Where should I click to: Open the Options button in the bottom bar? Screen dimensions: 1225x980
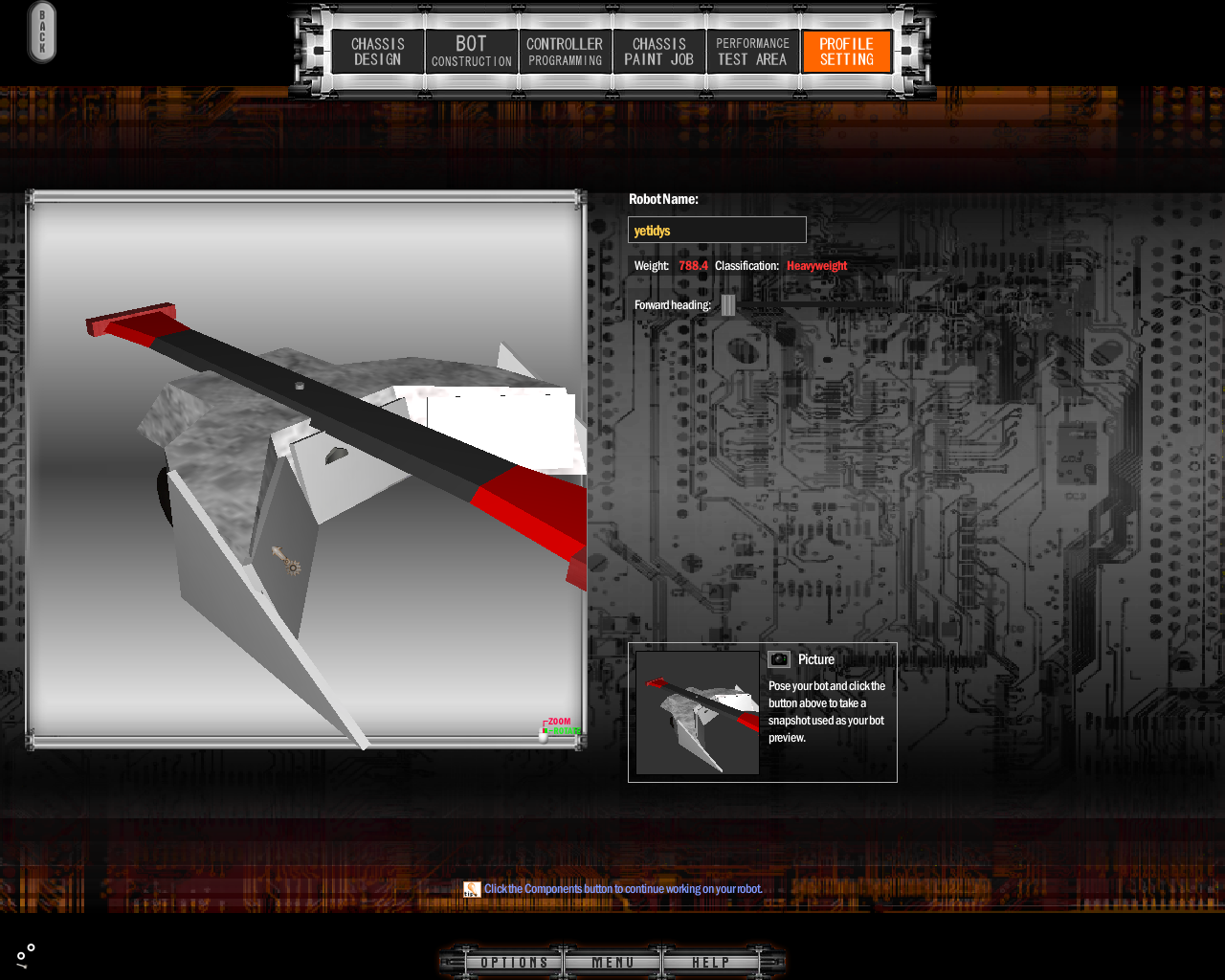514,962
